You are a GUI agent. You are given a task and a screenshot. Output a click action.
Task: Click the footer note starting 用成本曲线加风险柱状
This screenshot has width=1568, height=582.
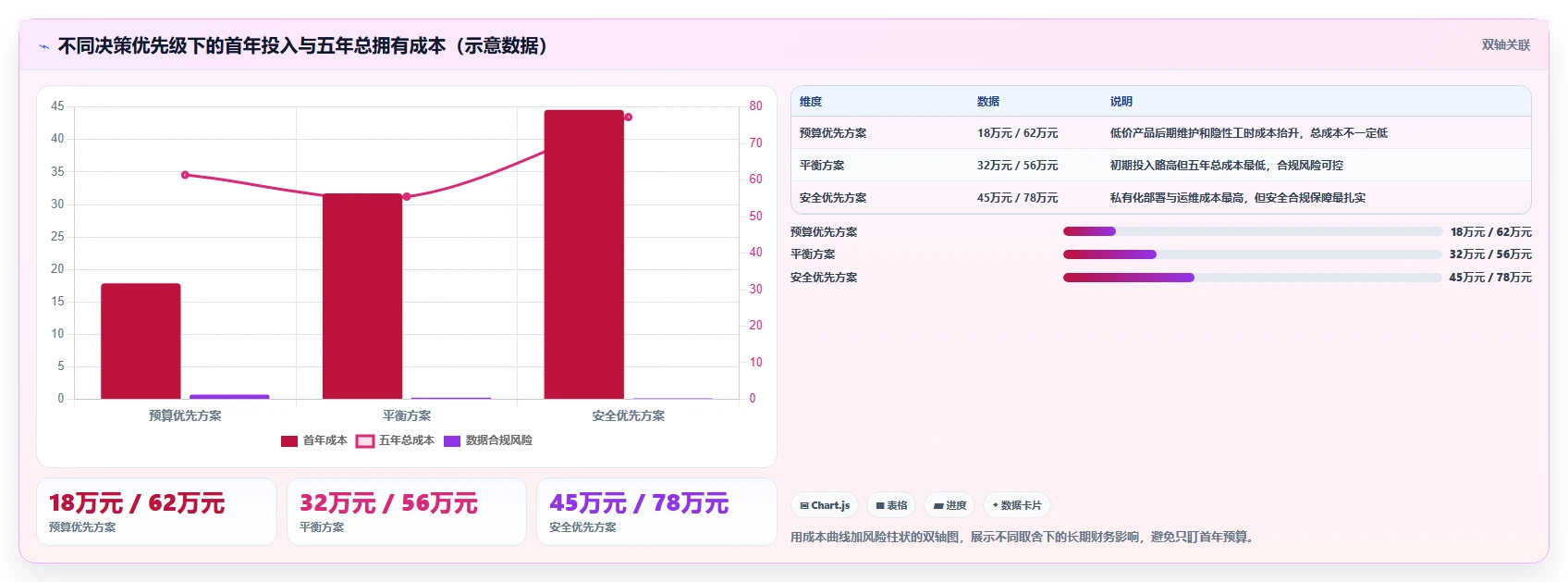[1022, 537]
